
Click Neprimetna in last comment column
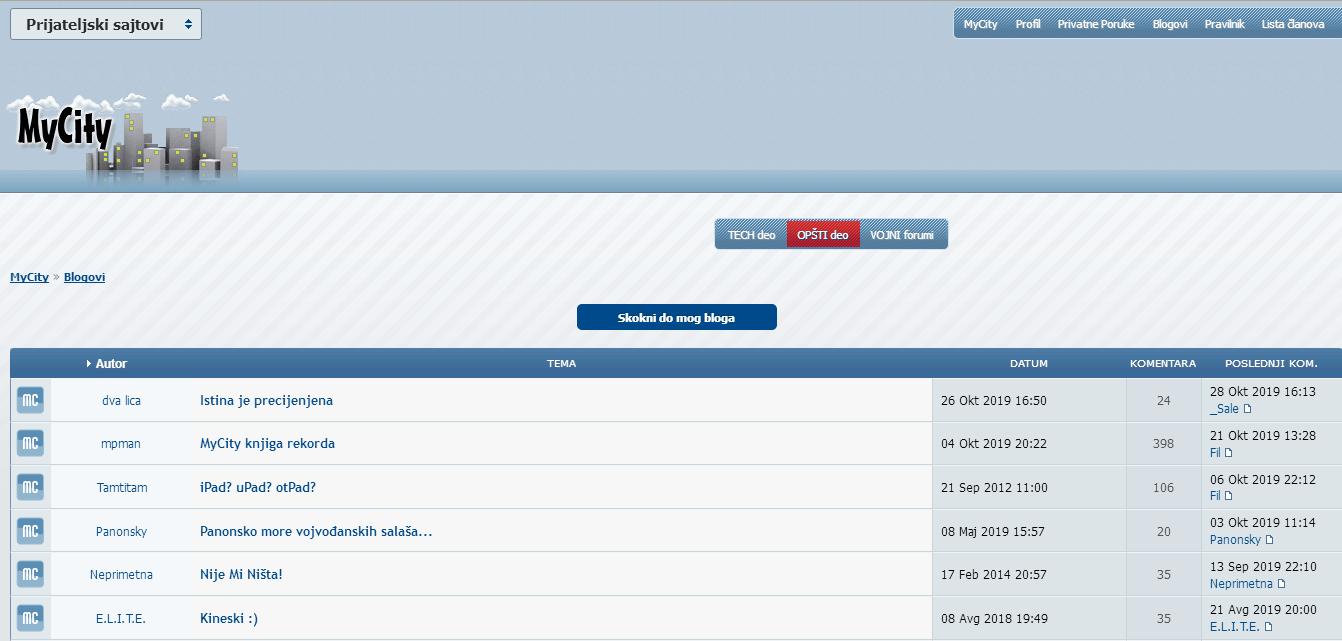coord(1241,583)
